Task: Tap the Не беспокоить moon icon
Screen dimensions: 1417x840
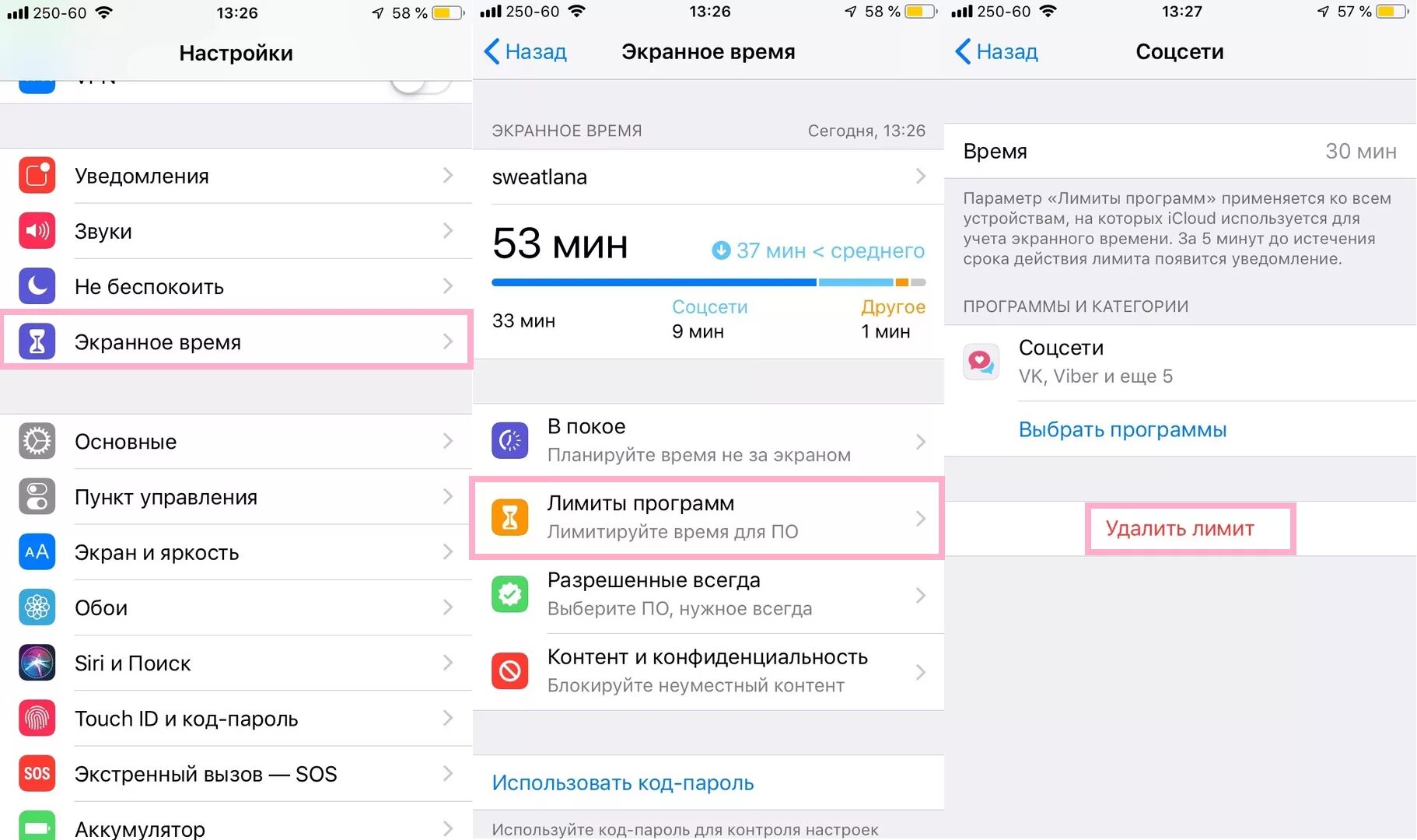Action: (x=37, y=286)
